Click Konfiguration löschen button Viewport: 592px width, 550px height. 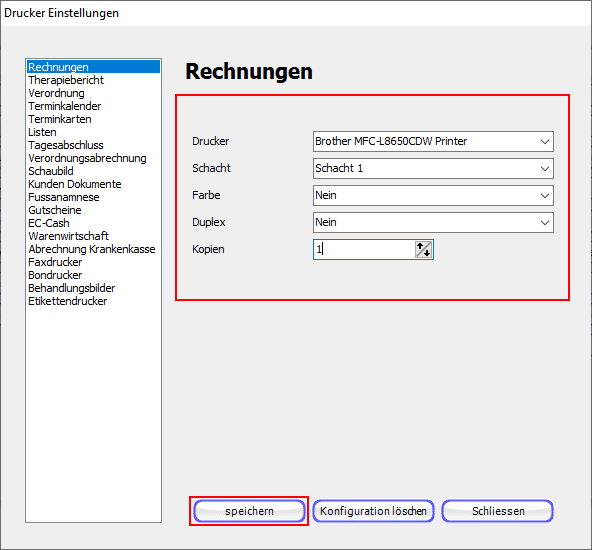[x=373, y=511]
